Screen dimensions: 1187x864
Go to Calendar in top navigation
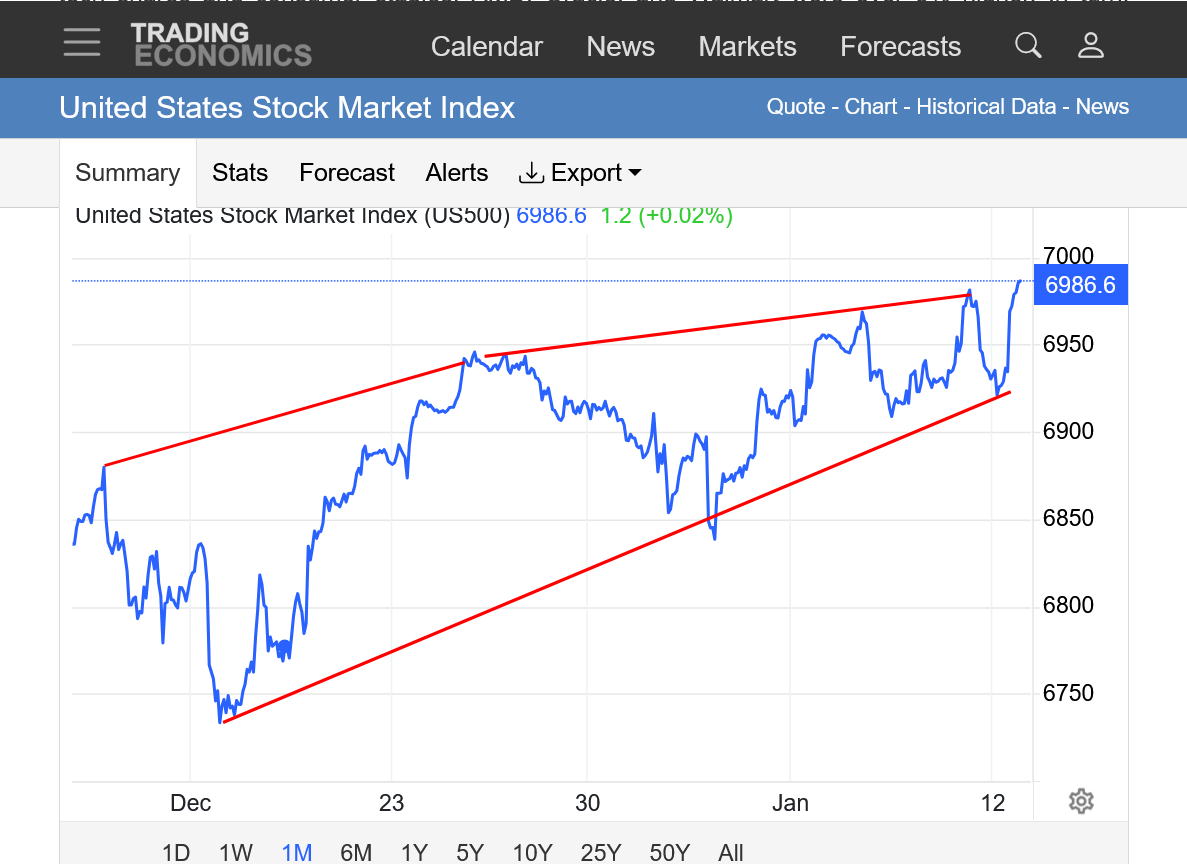487,47
